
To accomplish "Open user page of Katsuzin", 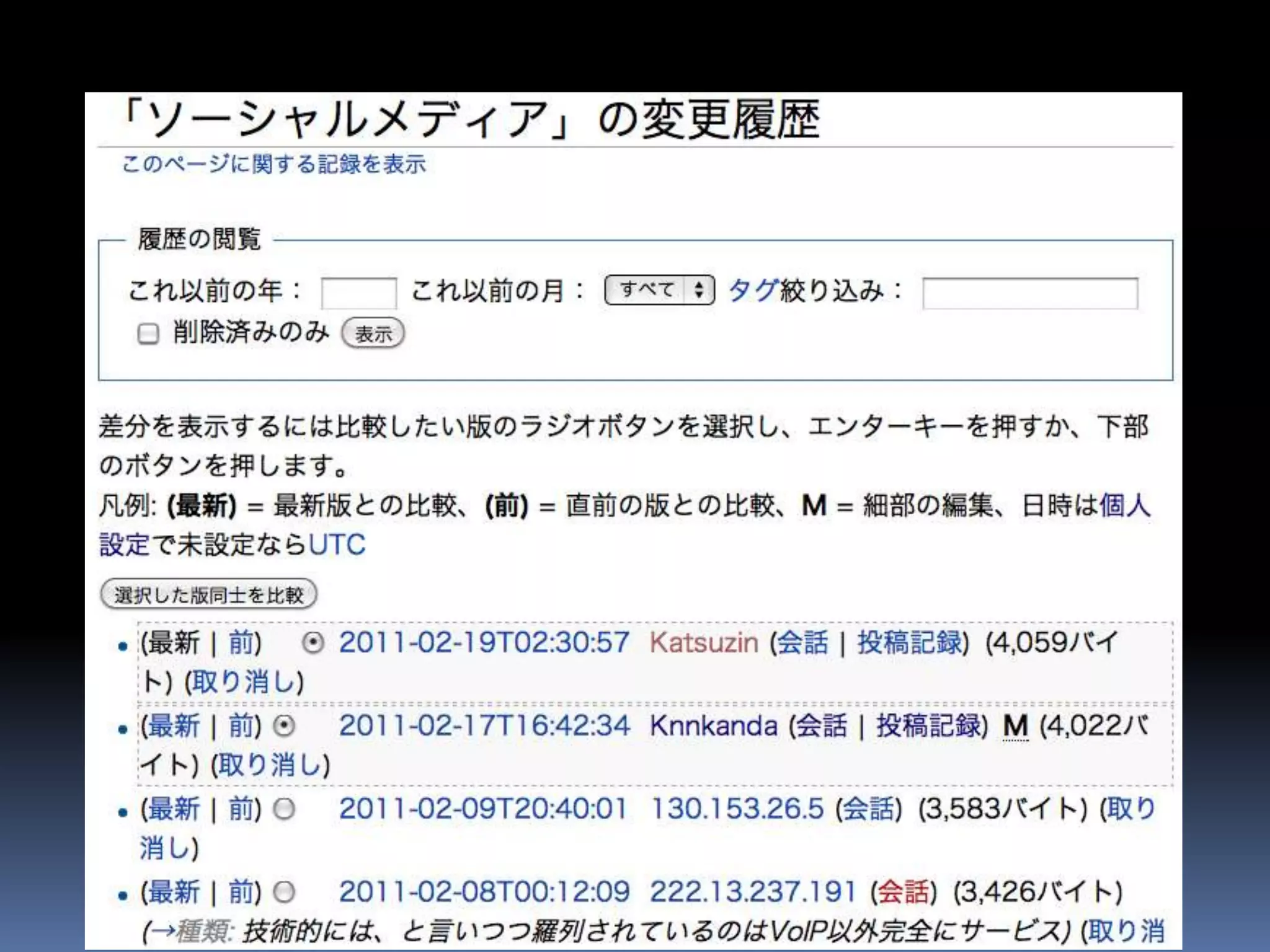I will [x=704, y=643].
